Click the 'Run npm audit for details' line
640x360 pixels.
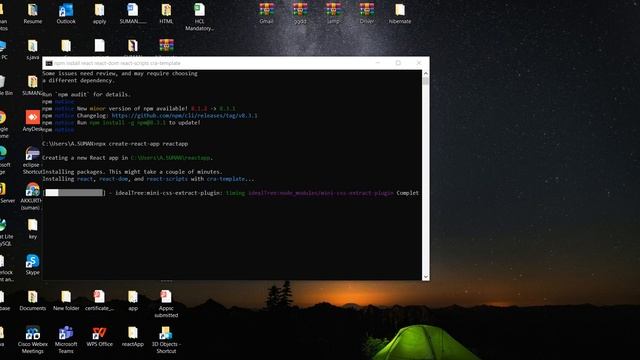point(86,94)
